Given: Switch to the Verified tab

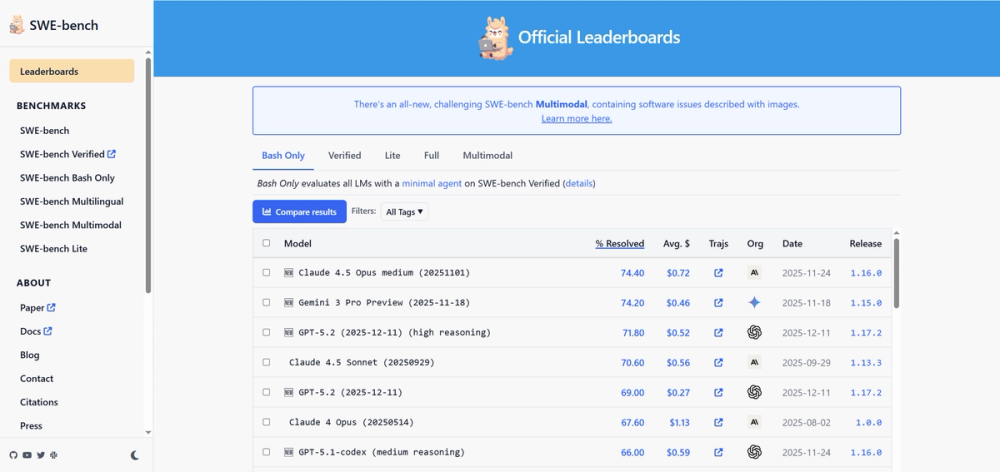Looking at the screenshot, I should 344,156.
